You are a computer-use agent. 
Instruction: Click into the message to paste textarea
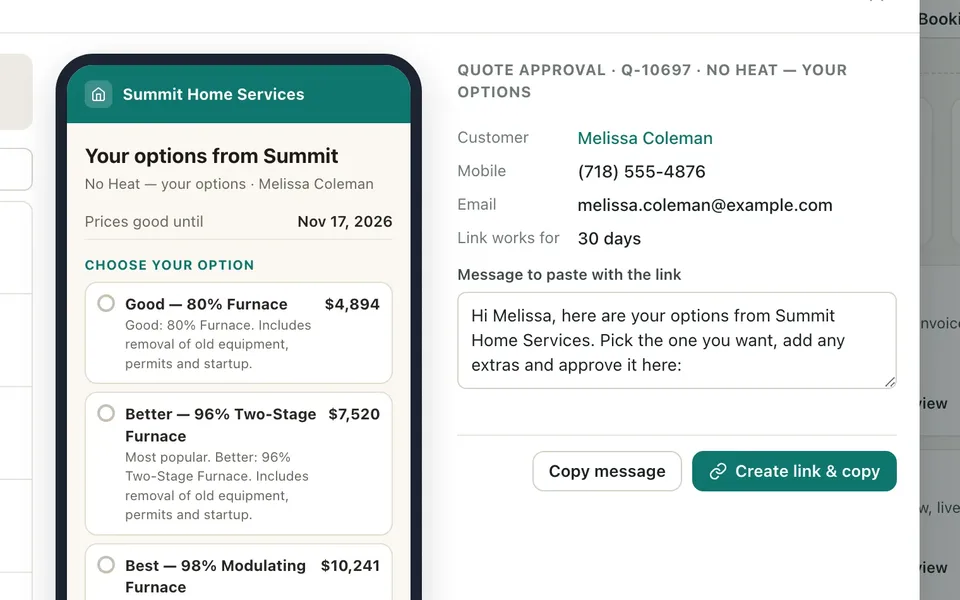click(x=677, y=340)
